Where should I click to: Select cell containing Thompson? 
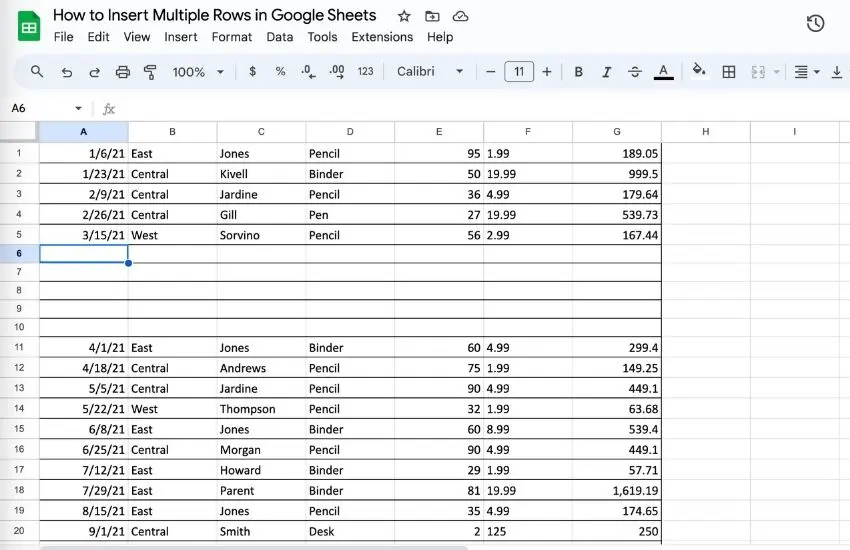(x=261, y=409)
